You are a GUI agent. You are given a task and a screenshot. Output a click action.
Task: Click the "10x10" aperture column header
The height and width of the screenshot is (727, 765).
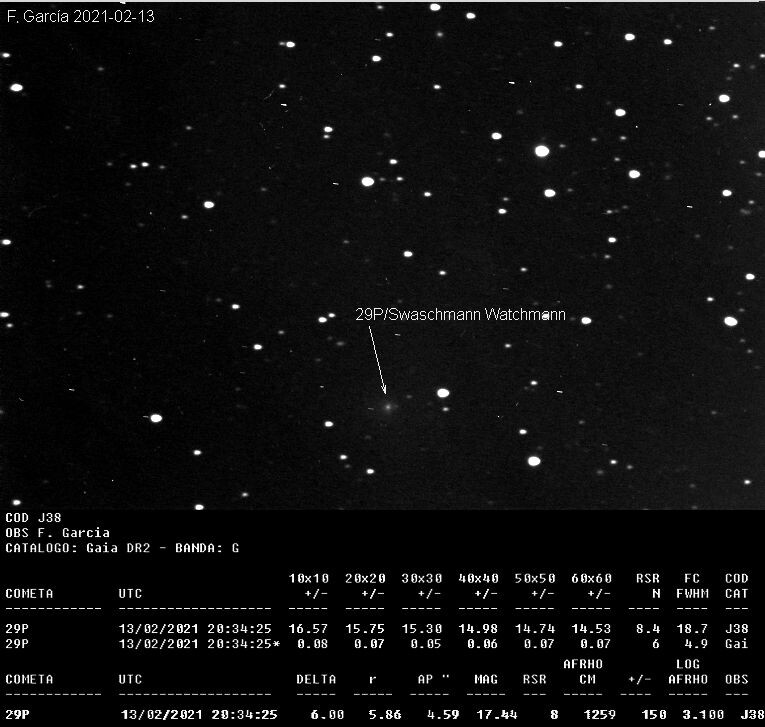click(x=309, y=579)
